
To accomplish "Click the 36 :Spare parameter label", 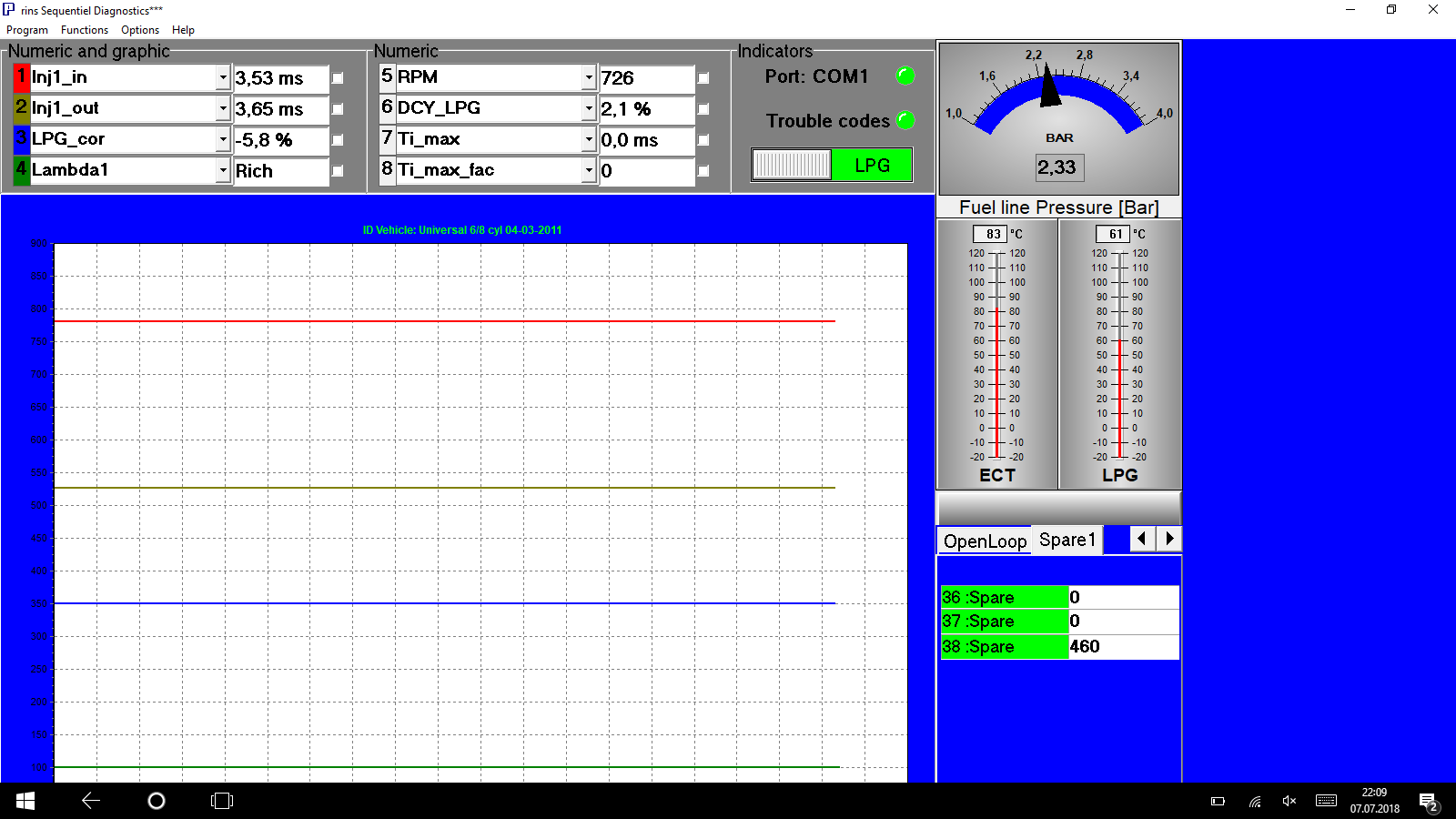I will pos(1005,597).
